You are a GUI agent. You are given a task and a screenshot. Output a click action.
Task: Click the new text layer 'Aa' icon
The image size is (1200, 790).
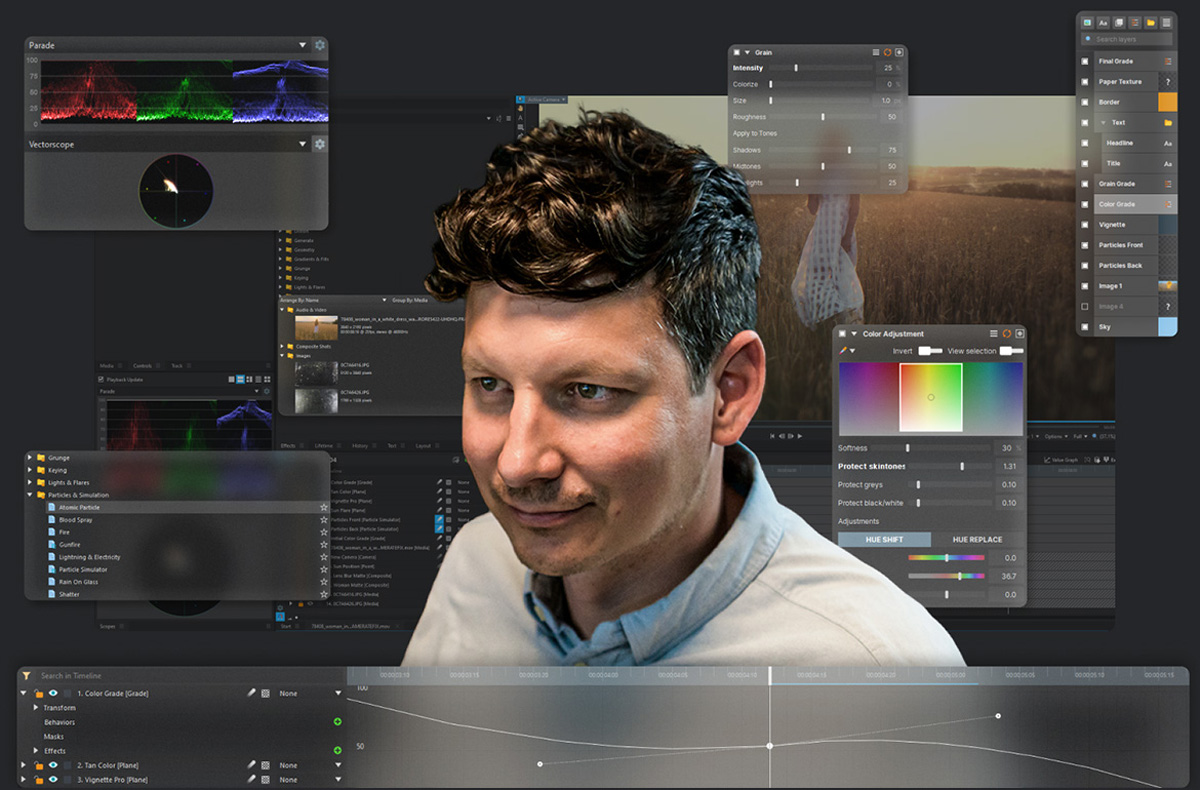[1103, 22]
